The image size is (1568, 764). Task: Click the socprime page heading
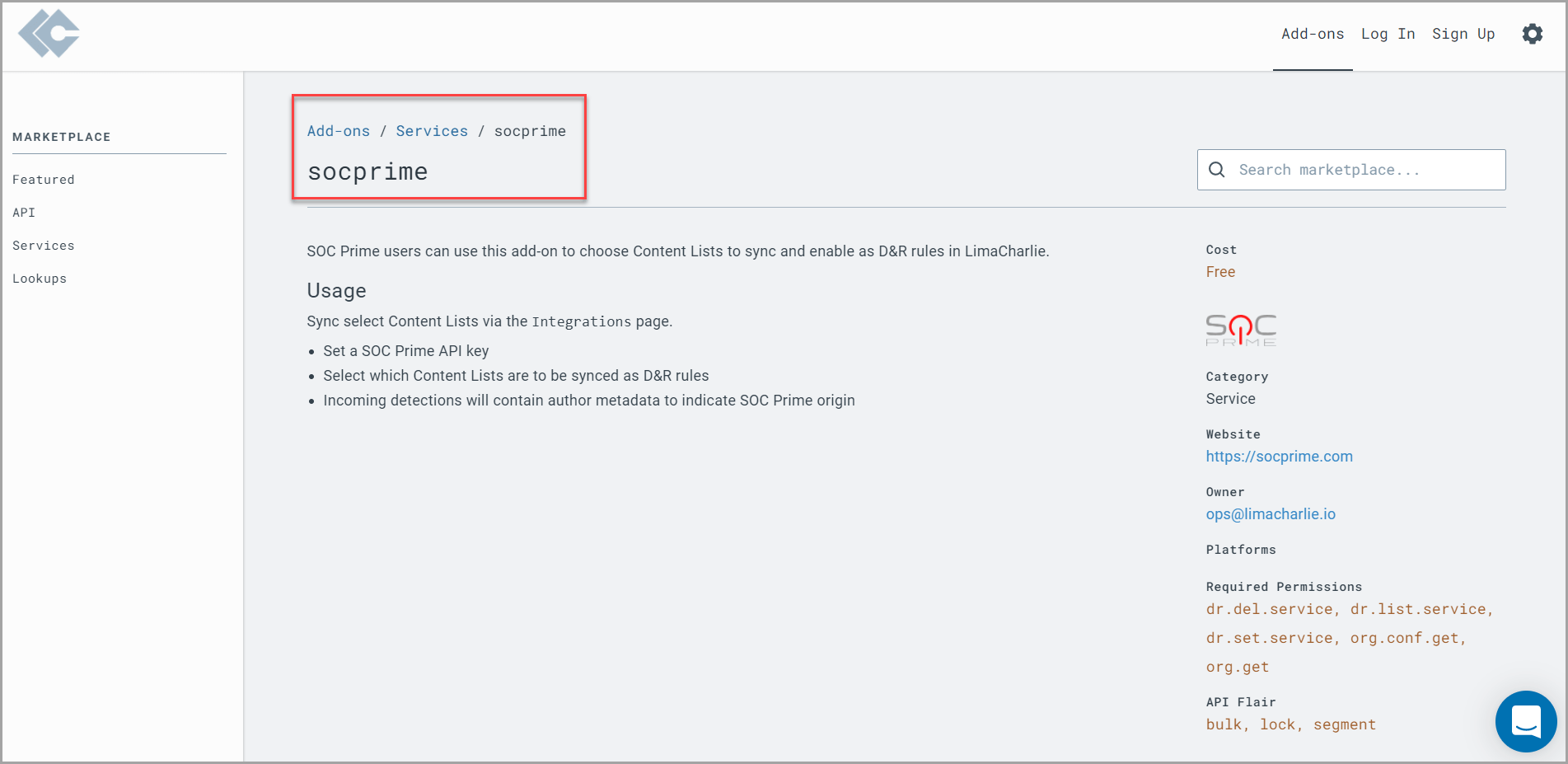[367, 171]
